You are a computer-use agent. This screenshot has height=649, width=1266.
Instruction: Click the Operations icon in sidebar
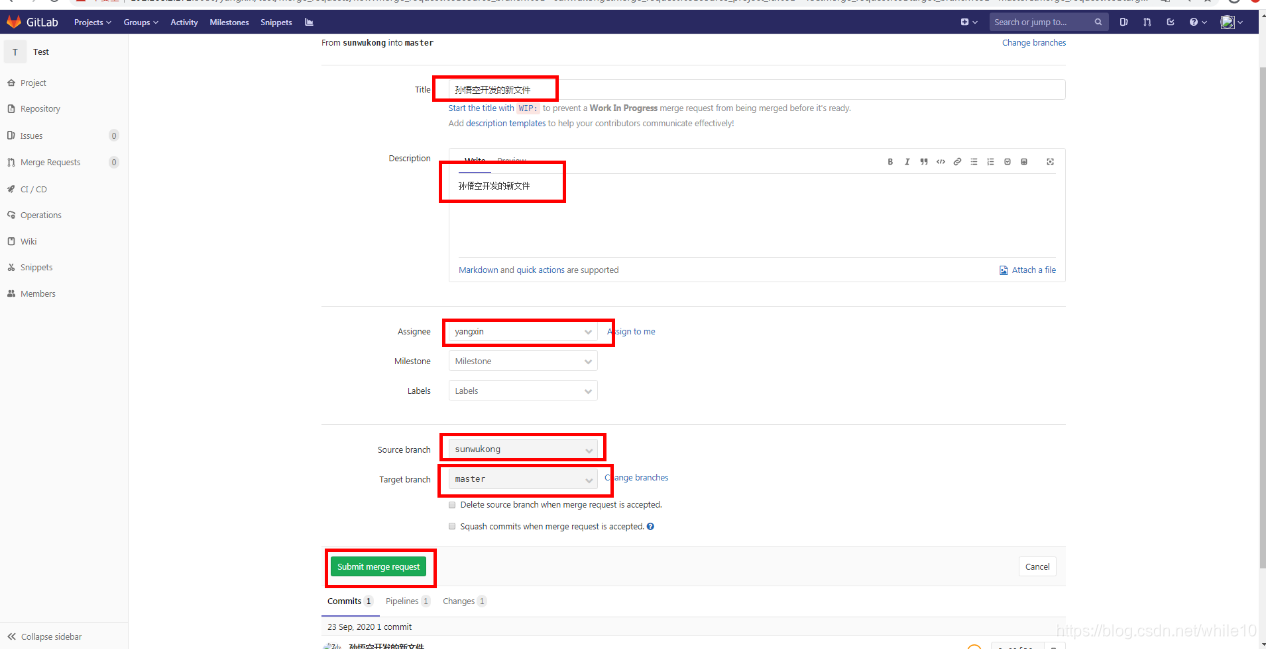[11, 215]
